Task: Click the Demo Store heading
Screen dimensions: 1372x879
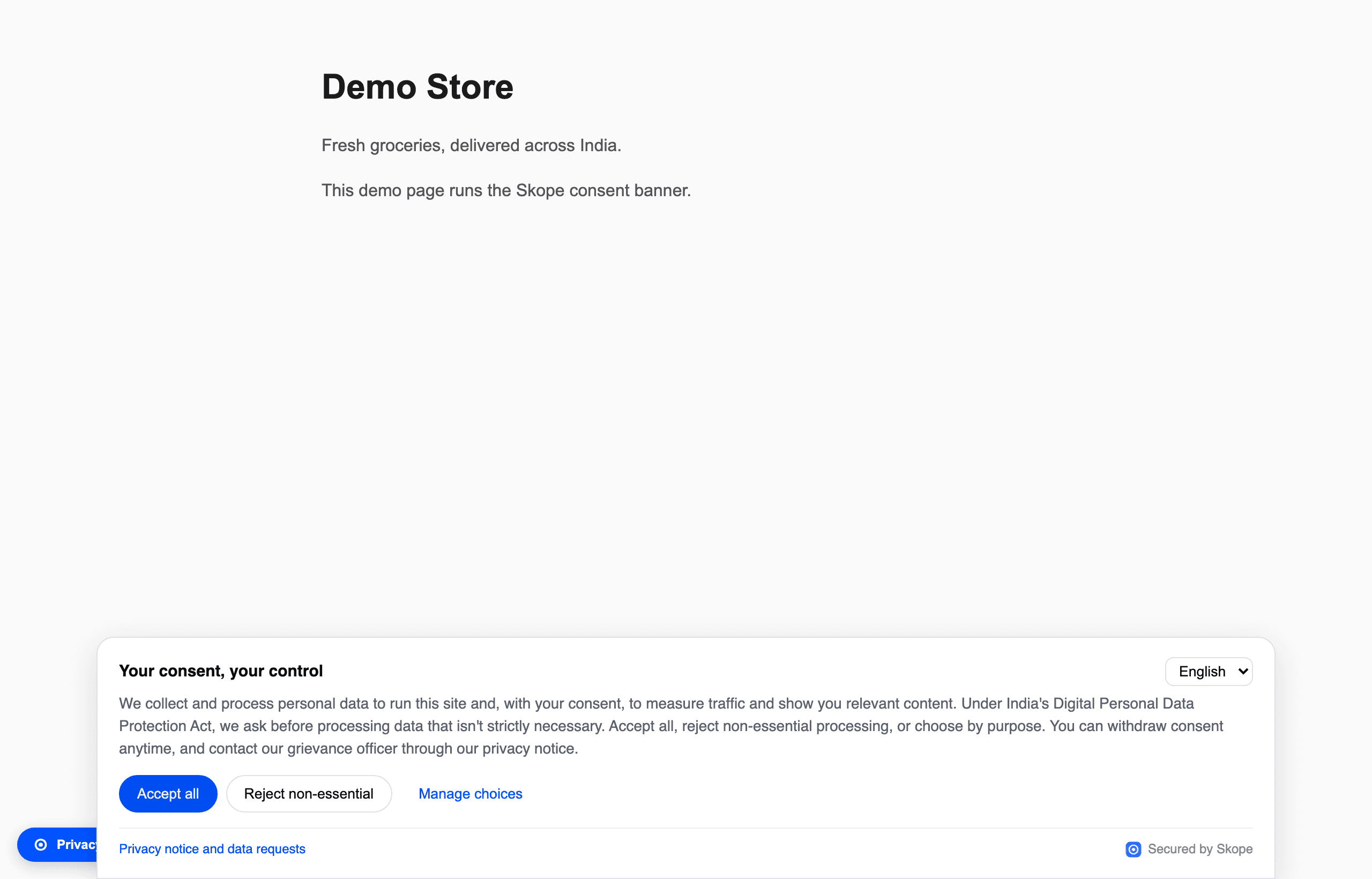Action: tap(418, 87)
